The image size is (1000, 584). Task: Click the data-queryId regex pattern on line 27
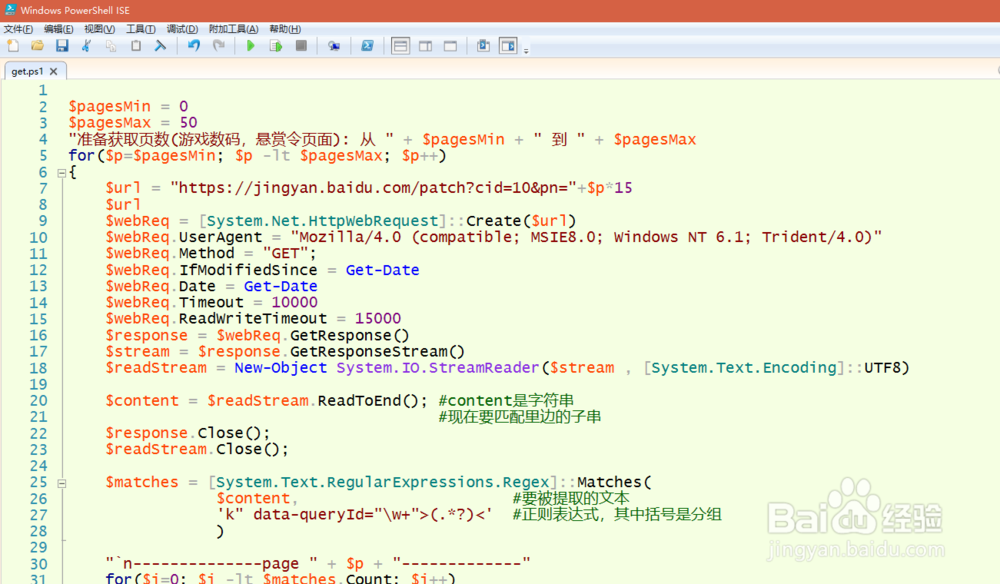[354, 515]
